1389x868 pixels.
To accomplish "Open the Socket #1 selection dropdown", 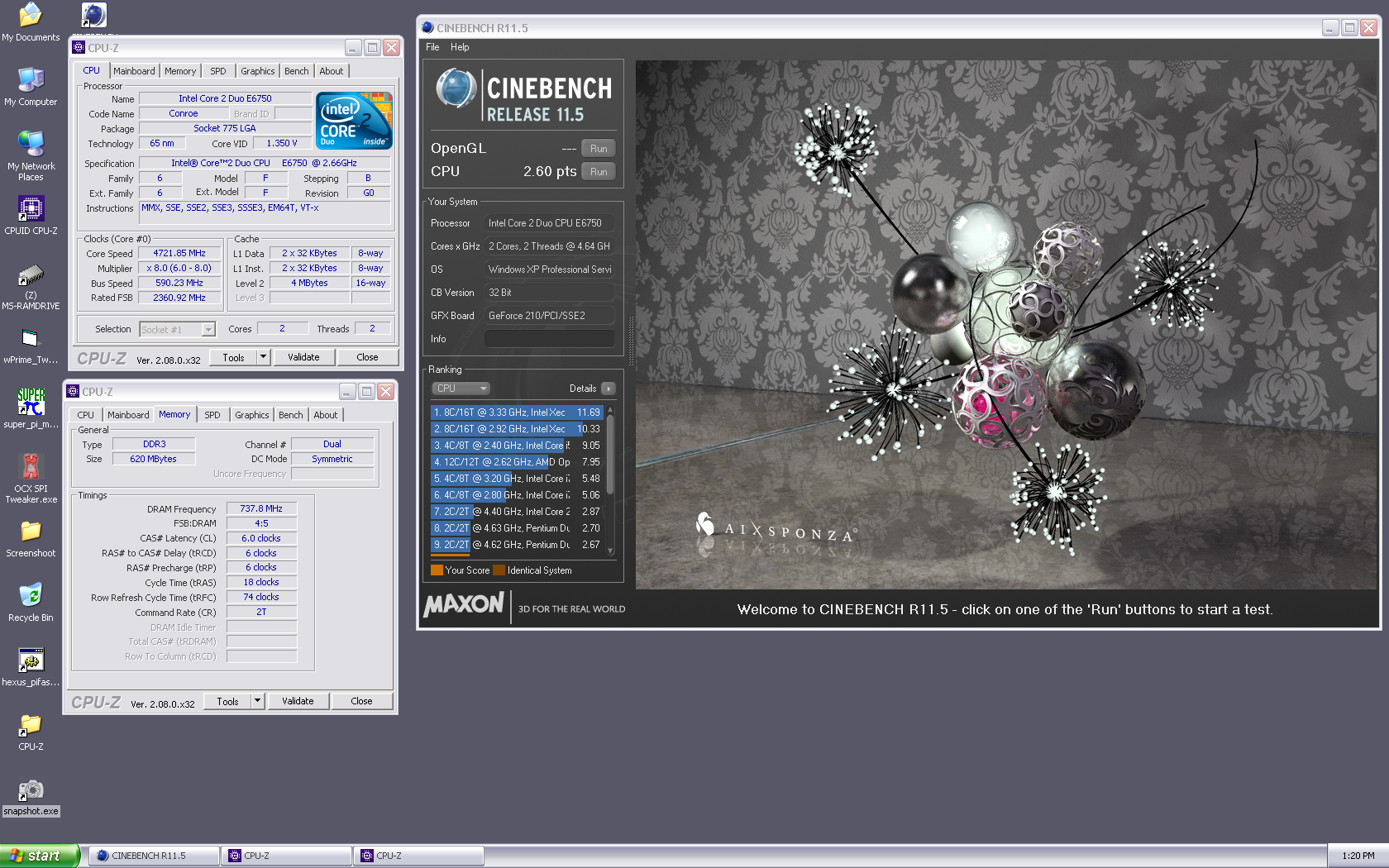I will point(178,329).
